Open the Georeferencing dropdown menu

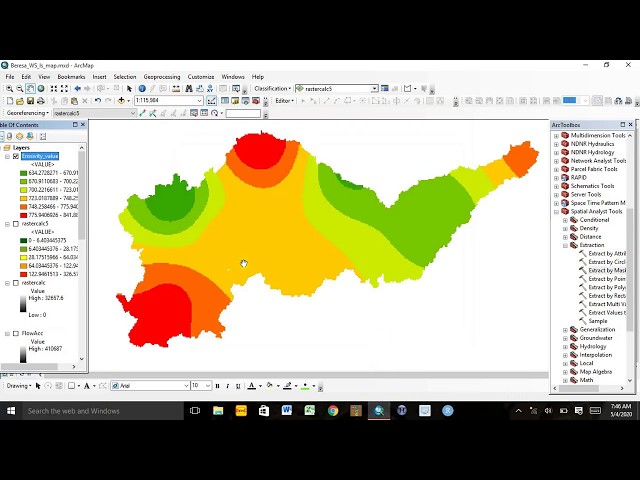(28, 113)
